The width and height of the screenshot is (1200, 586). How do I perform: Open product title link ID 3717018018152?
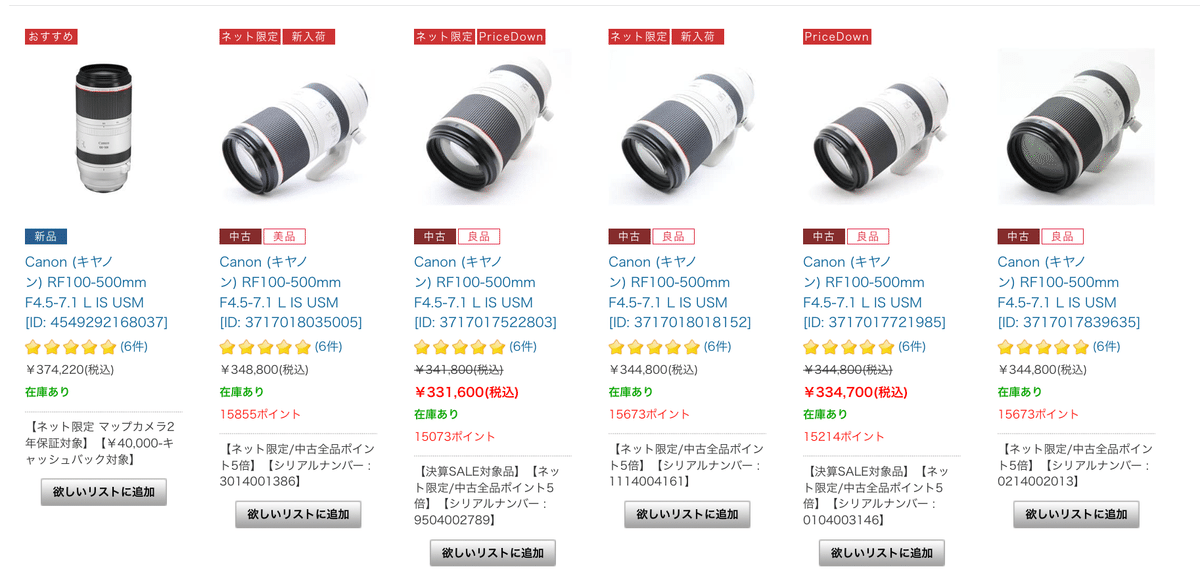(x=680, y=292)
